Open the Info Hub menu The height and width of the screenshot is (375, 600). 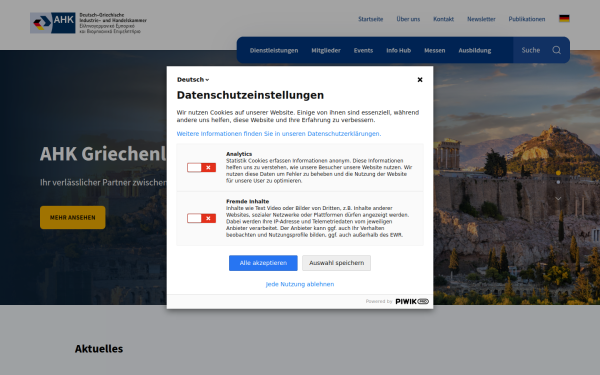pos(398,51)
